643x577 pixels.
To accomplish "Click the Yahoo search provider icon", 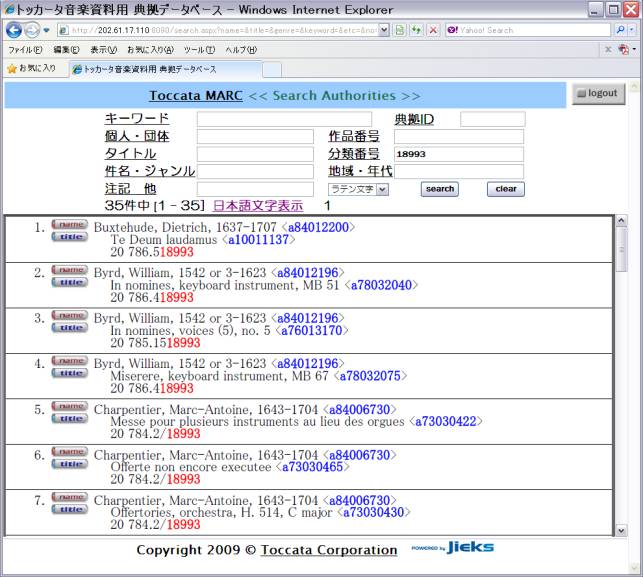I will pyautogui.click(x=453, y=30).
